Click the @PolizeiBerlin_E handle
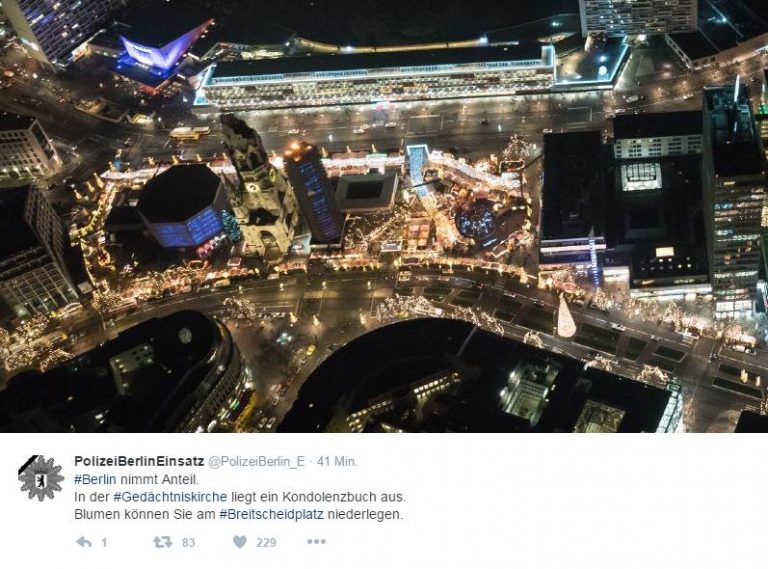Screen dimensions: 768x569 (x=257, y=461)
